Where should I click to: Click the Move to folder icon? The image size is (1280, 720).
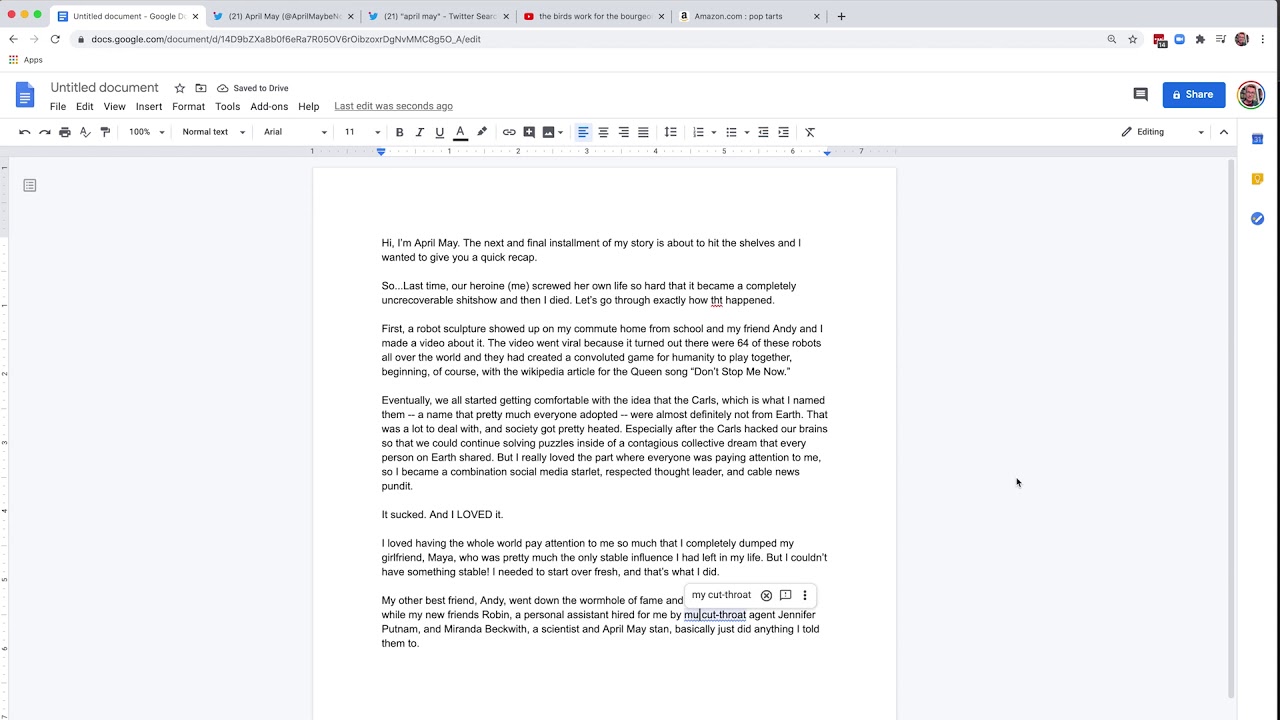(201, 88)
